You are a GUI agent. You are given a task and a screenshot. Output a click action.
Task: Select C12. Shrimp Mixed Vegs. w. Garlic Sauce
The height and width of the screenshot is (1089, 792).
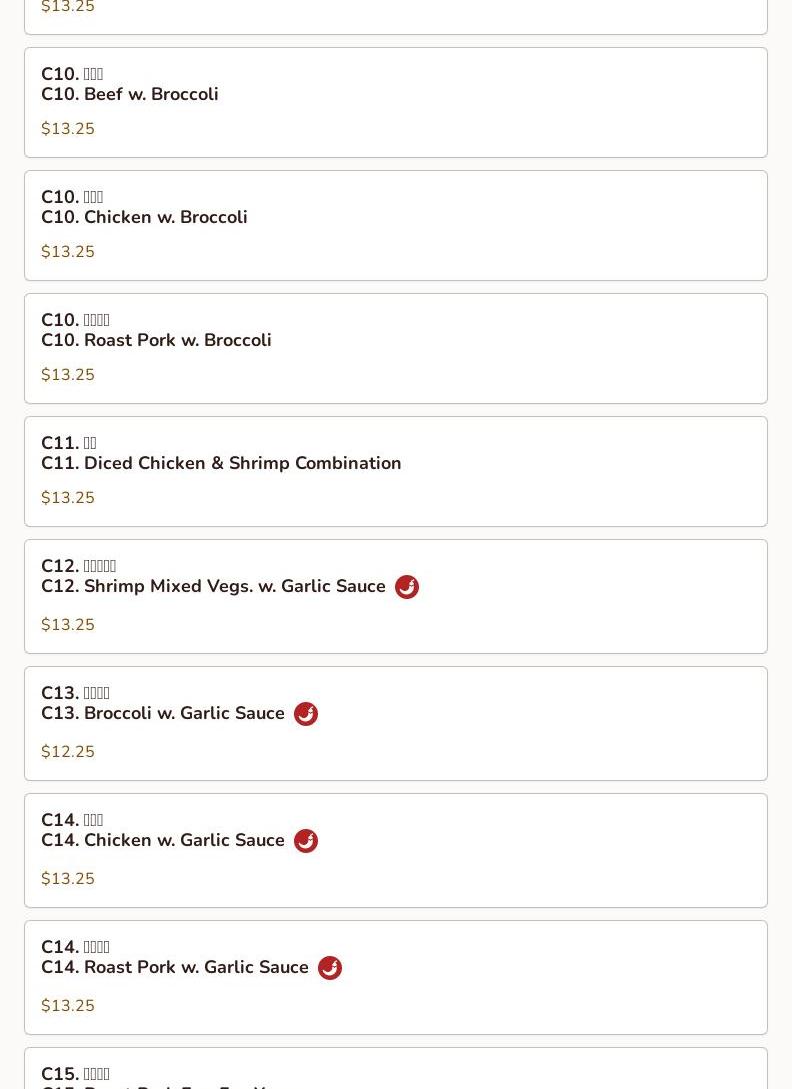(396, 597)
